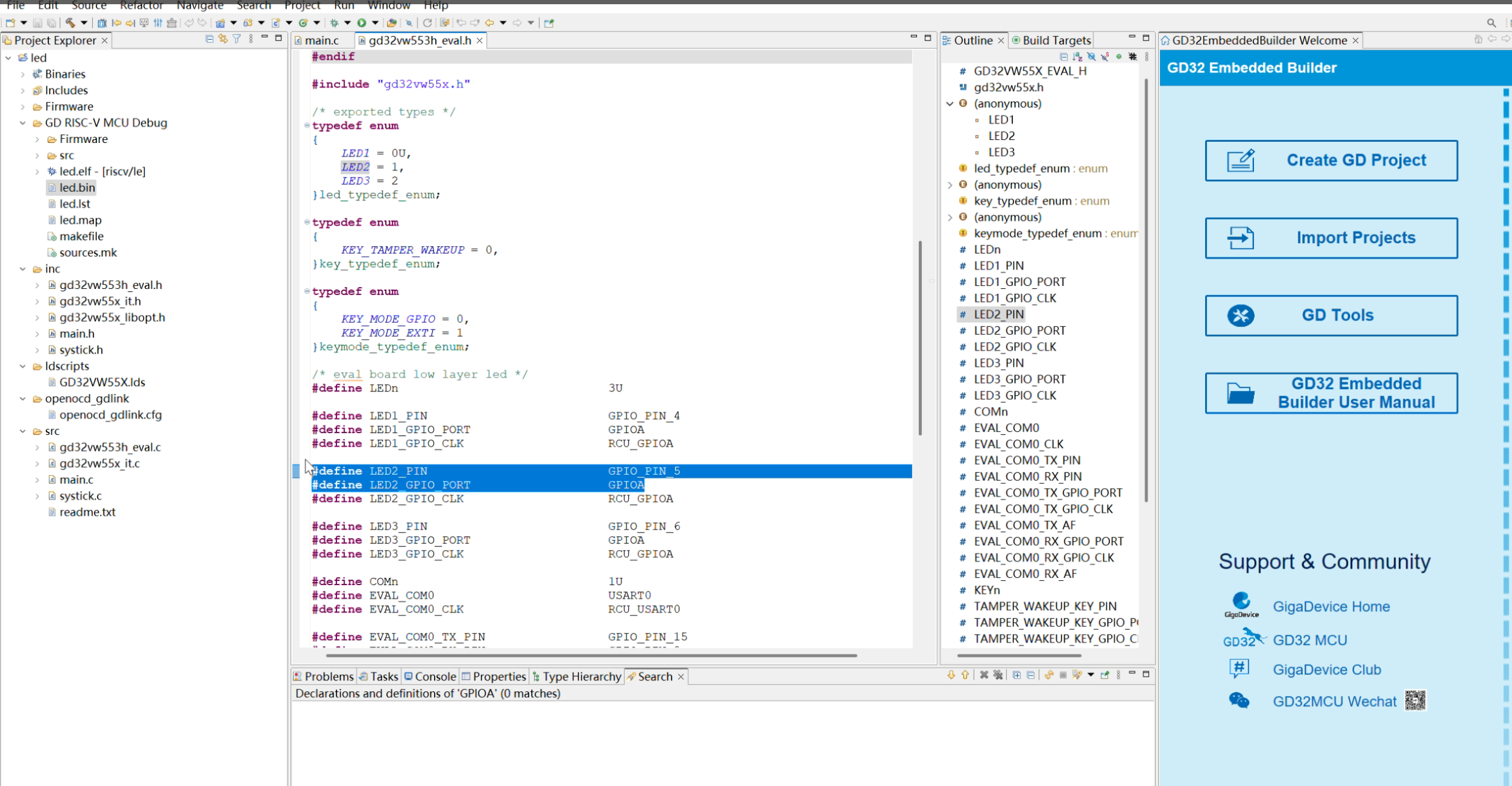This screenshot has height=786, width=1512.
Task: Toggle green dot filter in Outline toolbar
Action: click(x=1119, y=57)
